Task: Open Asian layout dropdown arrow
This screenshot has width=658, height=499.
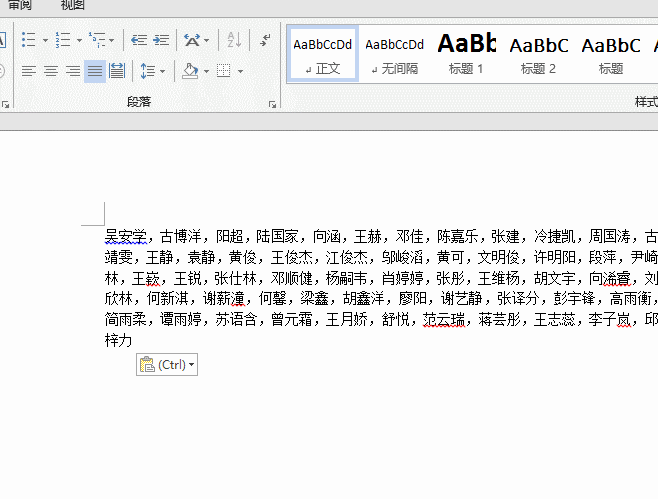Action: (x=207, y=40)
